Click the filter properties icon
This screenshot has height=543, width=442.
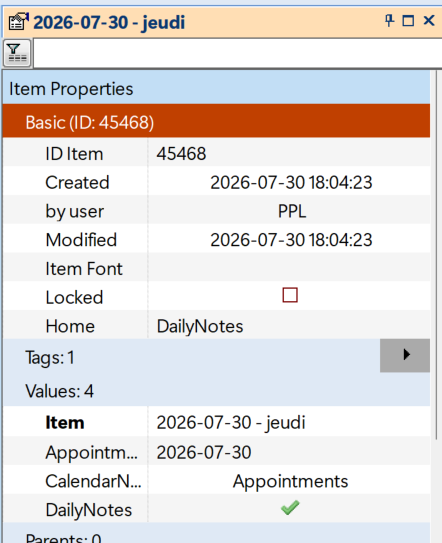(x=17, y=53)
